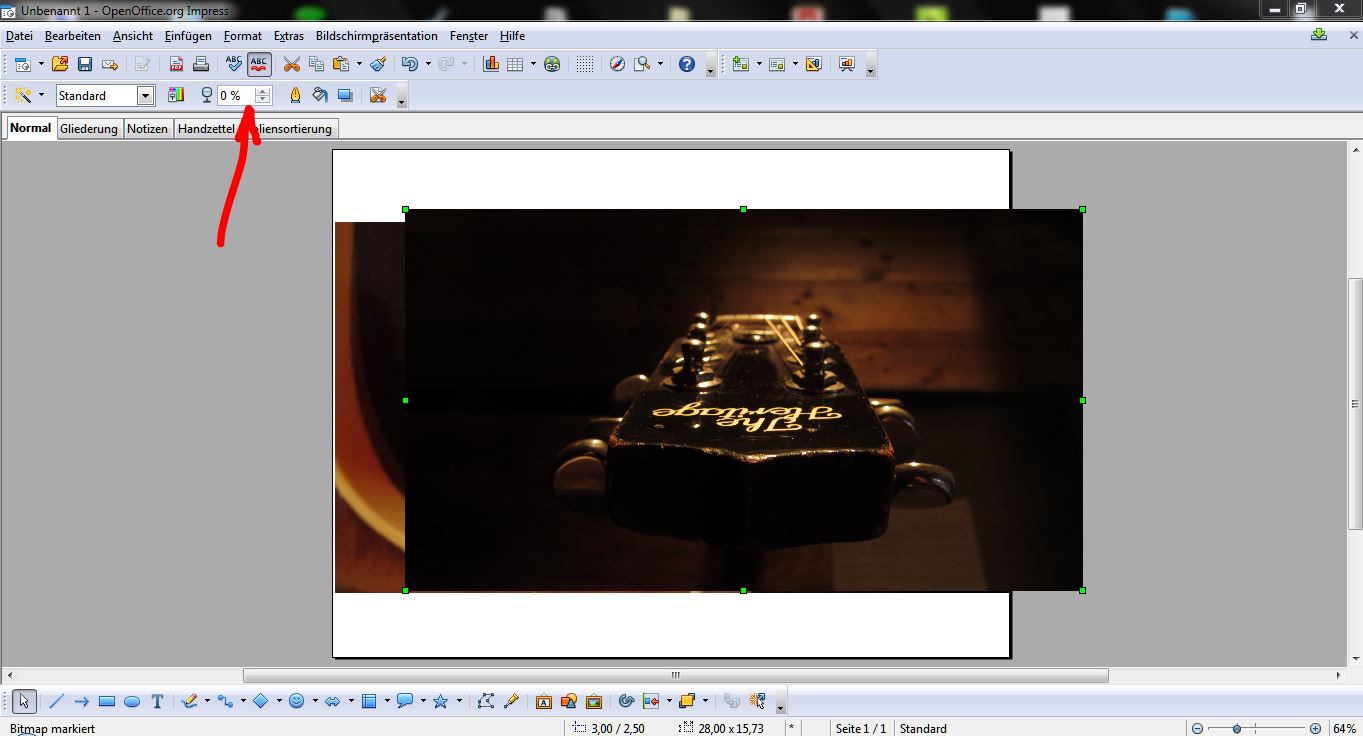Open the Symbol Shapes smiley dropdown arrow

315,702
